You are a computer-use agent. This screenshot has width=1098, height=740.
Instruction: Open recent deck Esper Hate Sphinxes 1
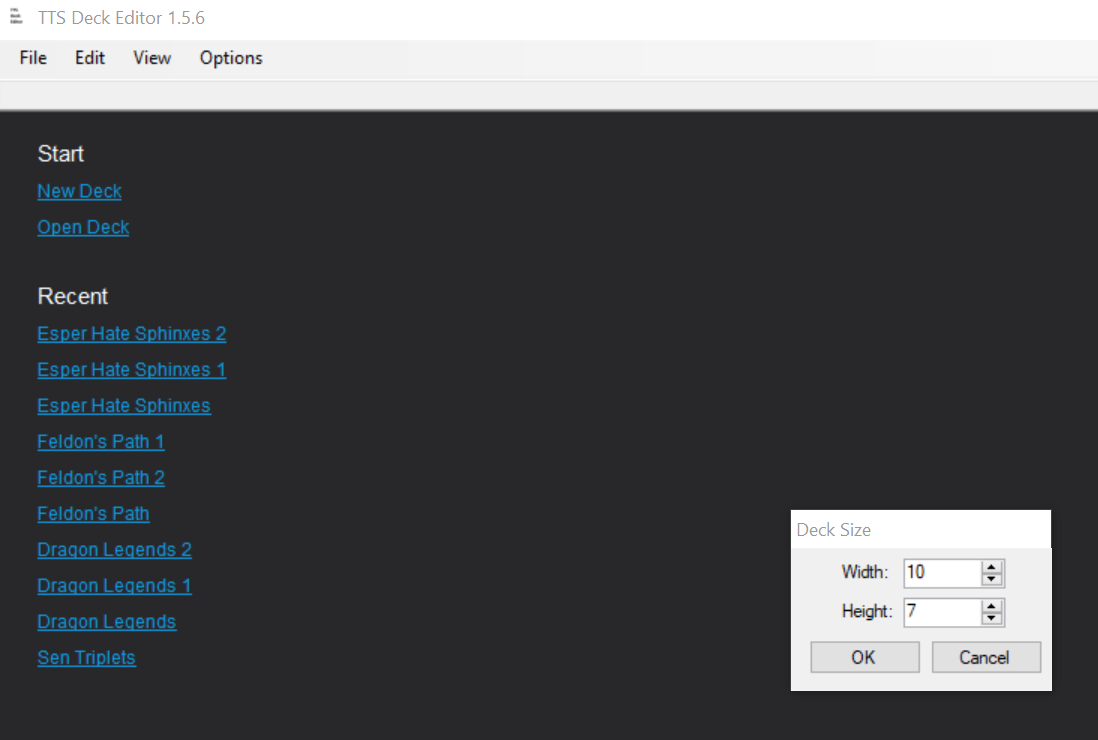[132, 369]
